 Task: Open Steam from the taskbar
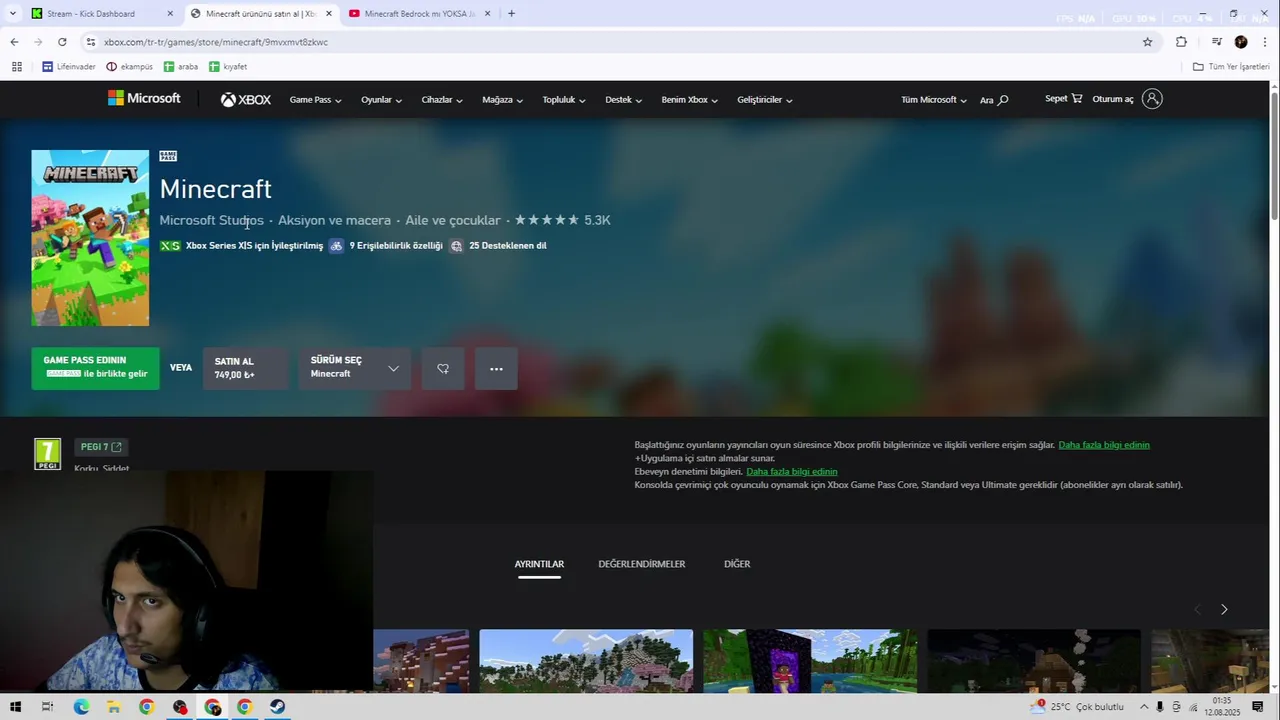click(278, 707)
